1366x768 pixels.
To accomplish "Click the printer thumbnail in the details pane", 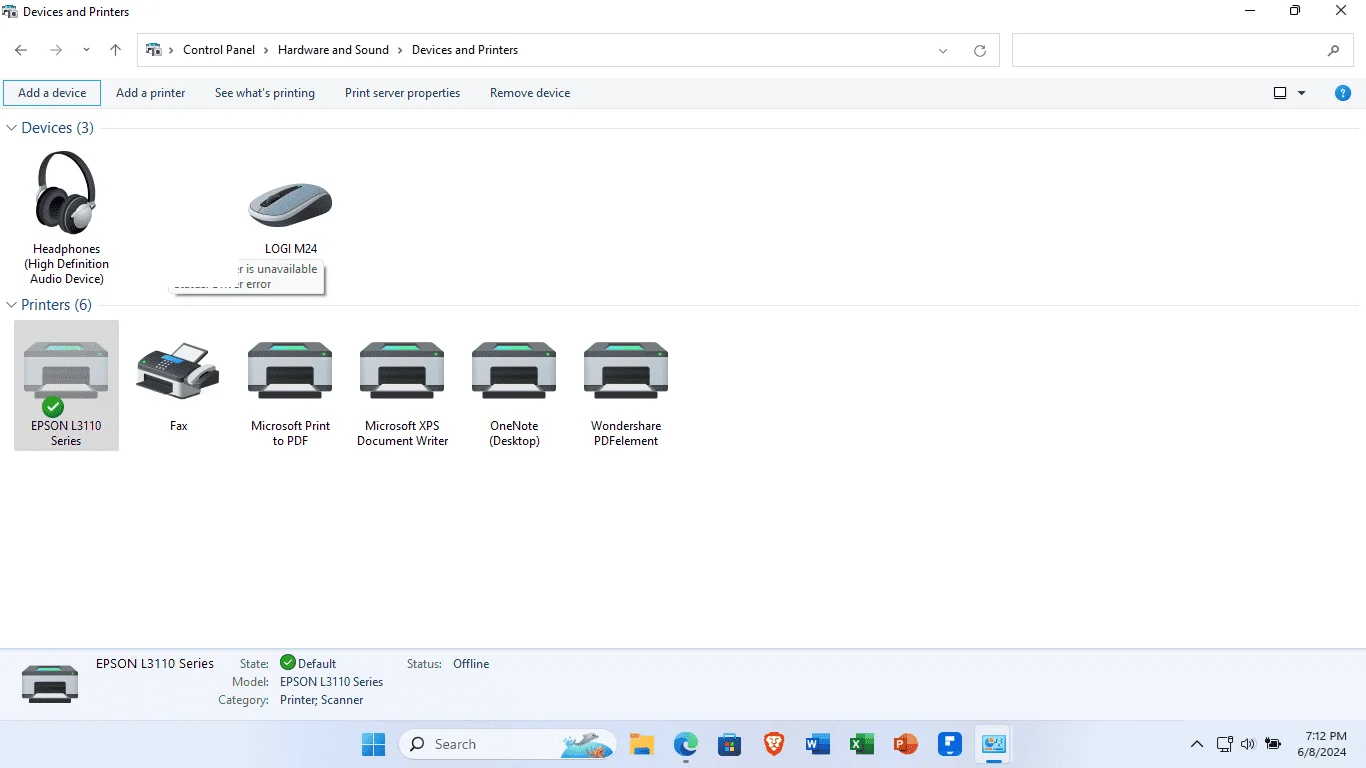I will tap(50, 682).
